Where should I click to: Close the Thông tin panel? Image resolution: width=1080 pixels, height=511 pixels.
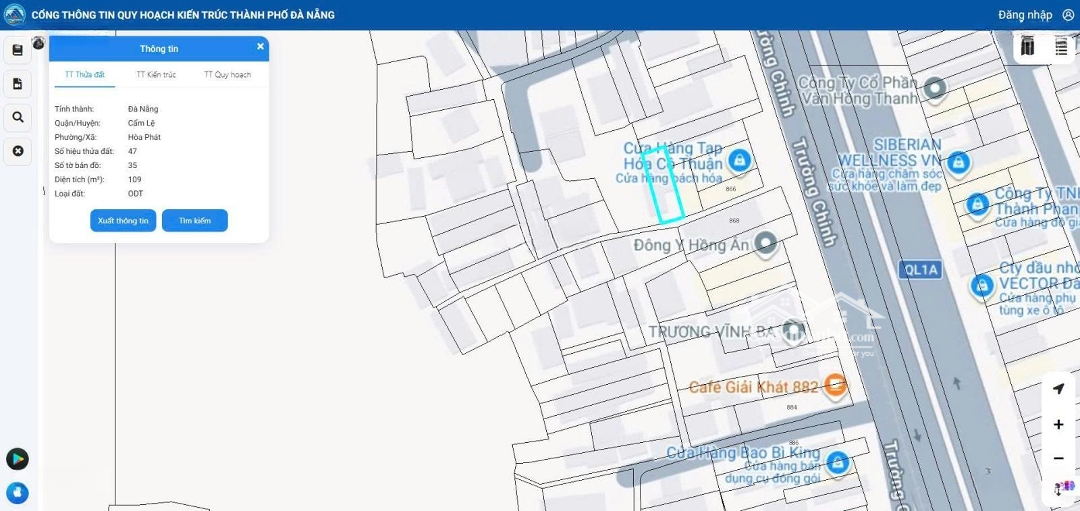pos(260,46)
